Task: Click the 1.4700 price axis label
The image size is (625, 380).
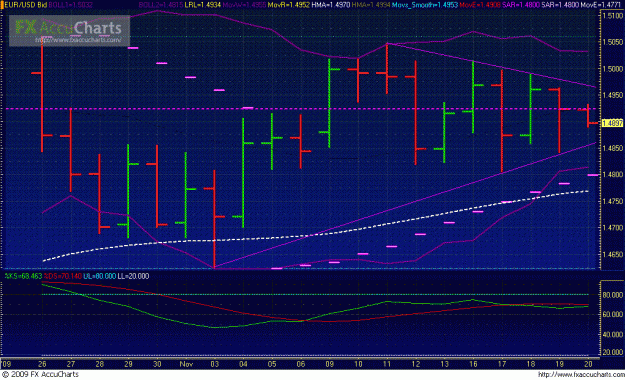Action: pyautogui.click(x=613, y=228)
